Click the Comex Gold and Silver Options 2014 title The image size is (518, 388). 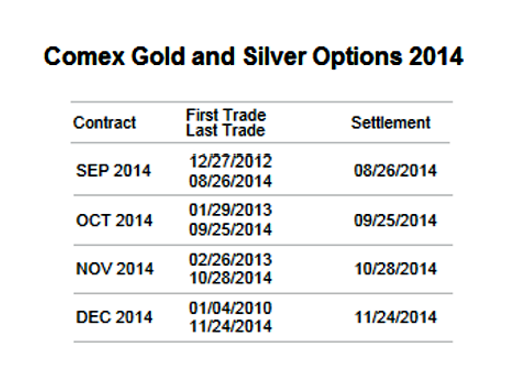(253, 56)
